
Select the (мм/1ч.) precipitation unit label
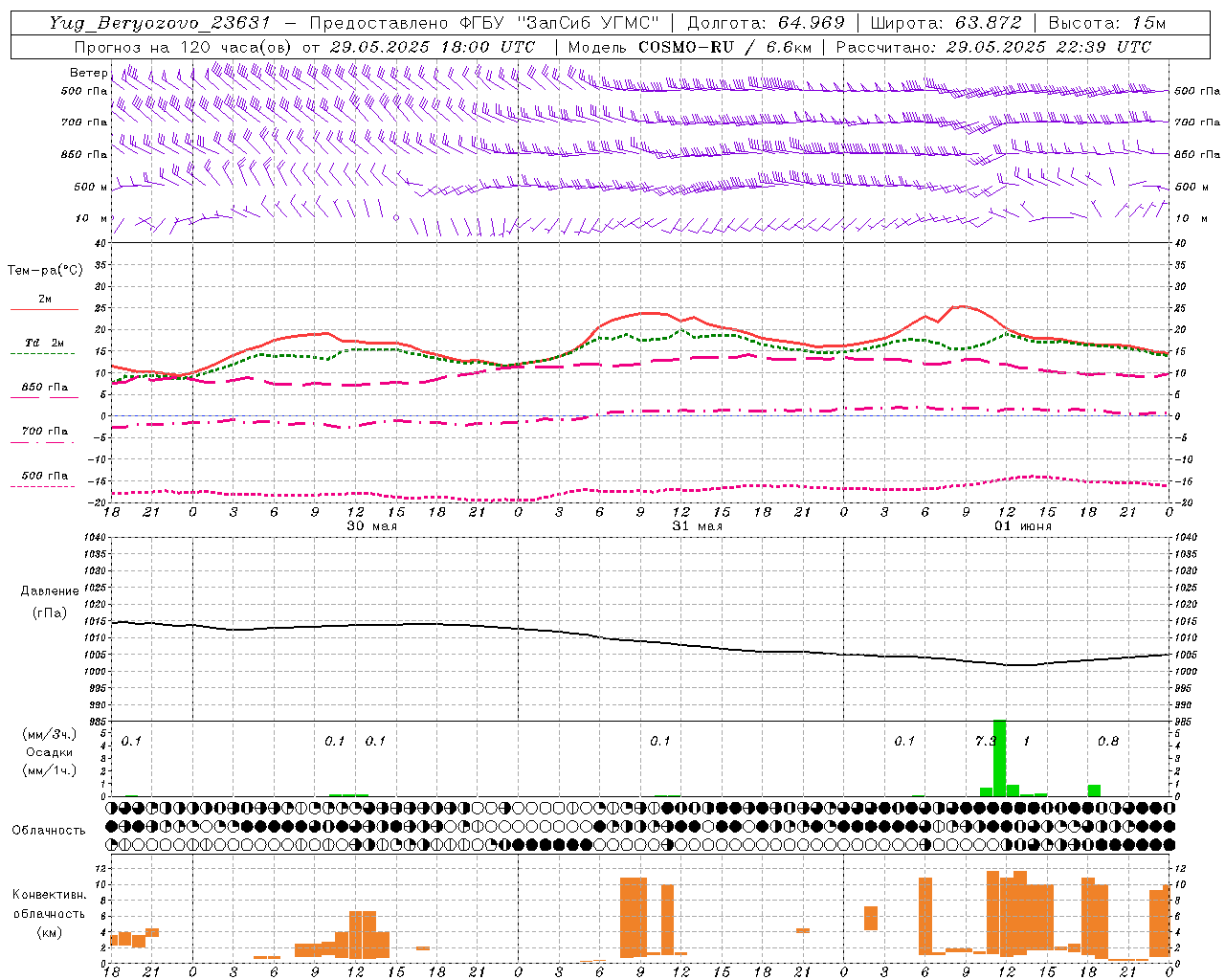coord(49,769)
